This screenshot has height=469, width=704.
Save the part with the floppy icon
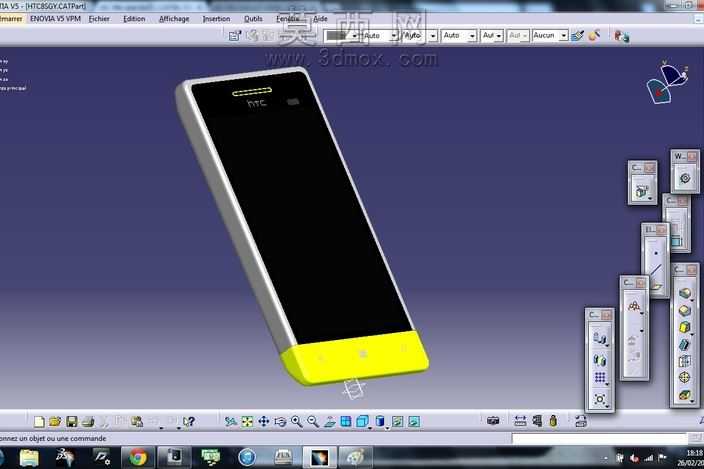tap(71, 421)
